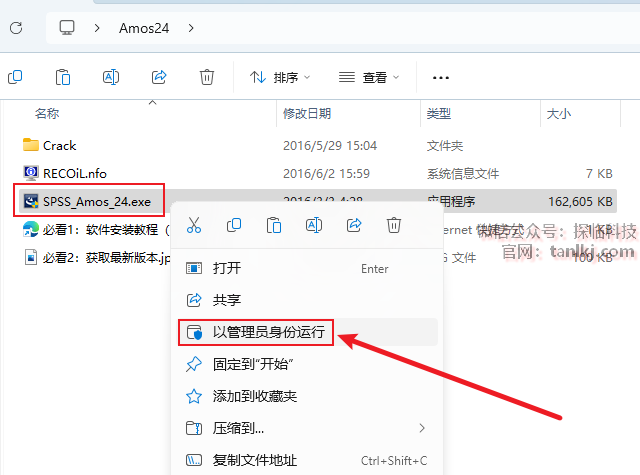Choose 打开 in the context menu
The image size is (640, 475).
pyautogui.click(x=308, y=269)
